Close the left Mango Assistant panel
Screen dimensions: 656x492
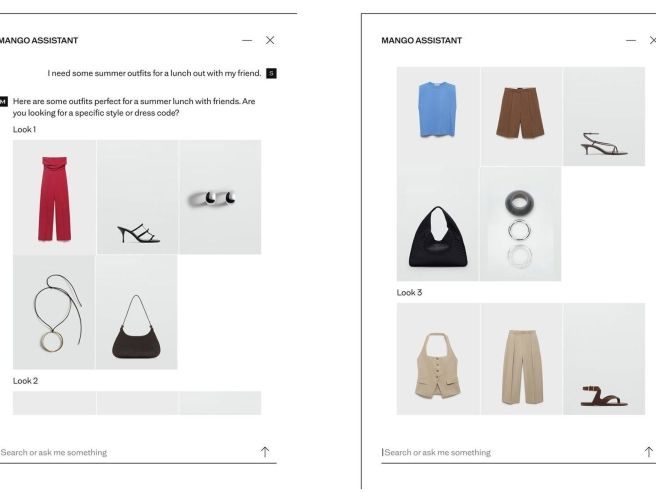[x=270, y=40]
